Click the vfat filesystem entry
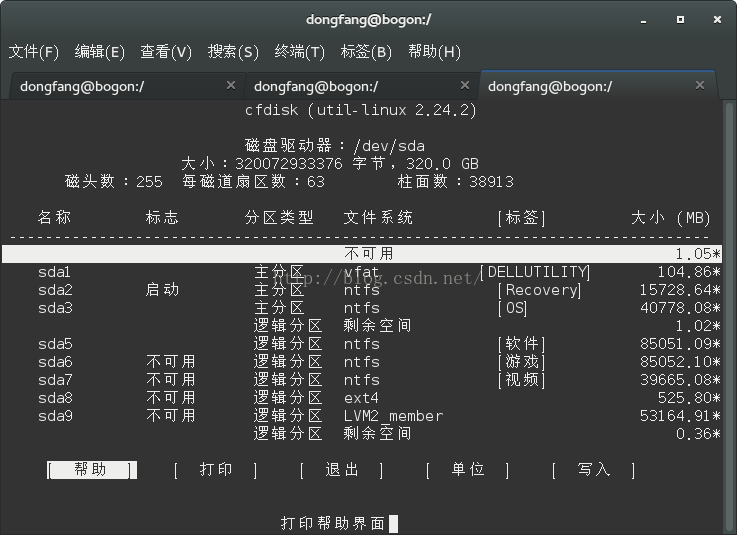The image size is (737, 535). click(361, 272)
